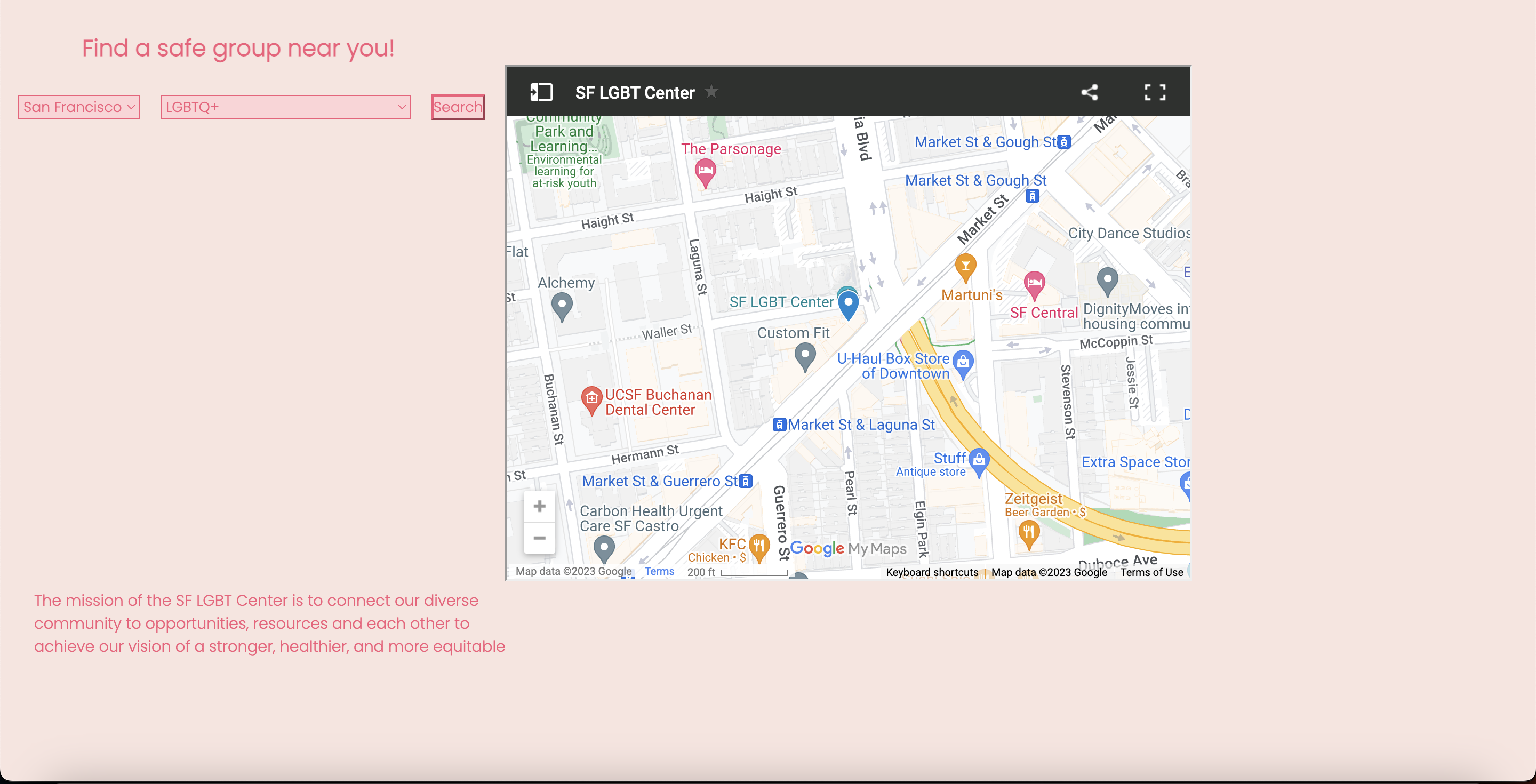Open the San Francisco city dropdown
Screen dimensions: 1536x784
[79, 107]
